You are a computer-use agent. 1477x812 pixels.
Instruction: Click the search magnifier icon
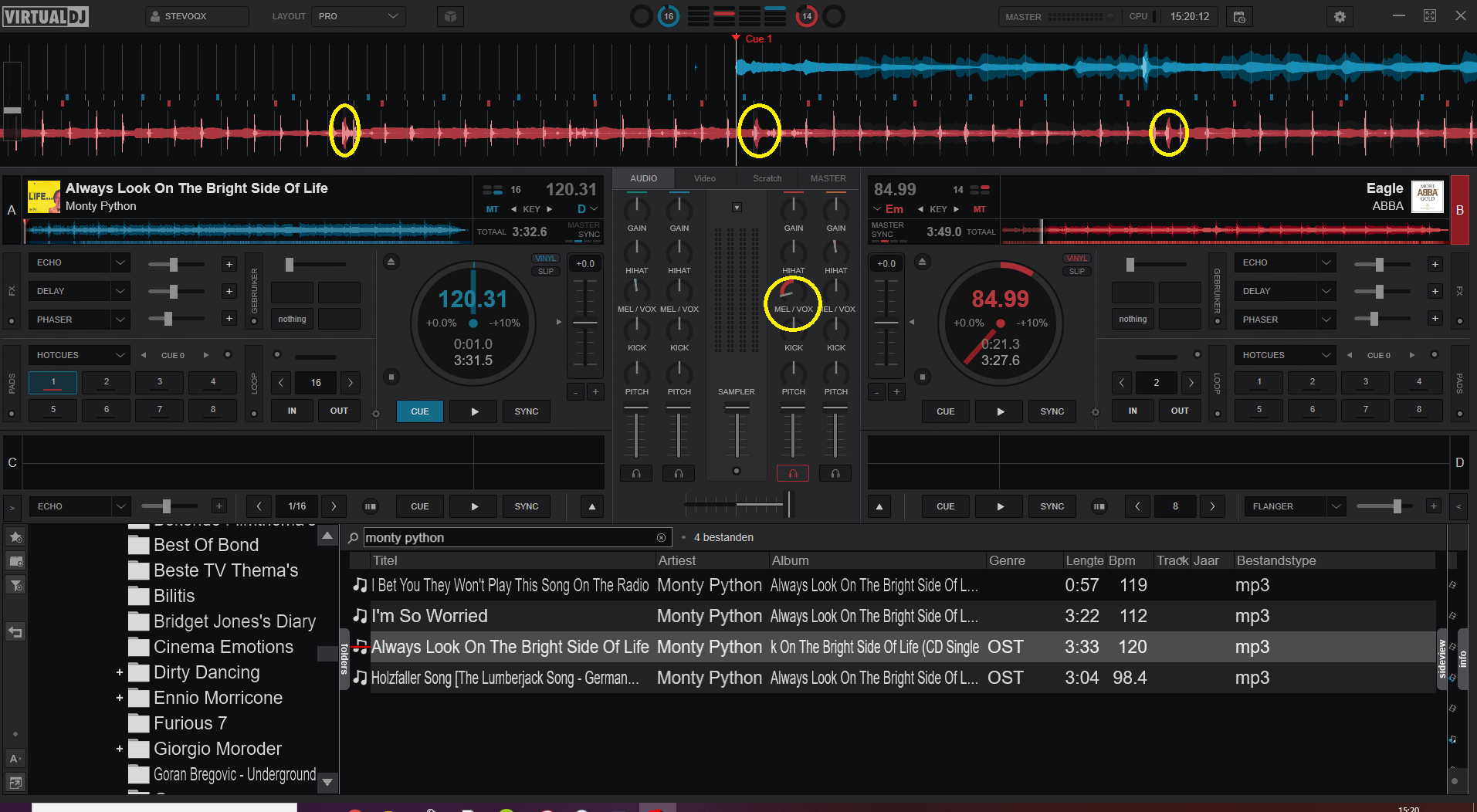point(353,537)
